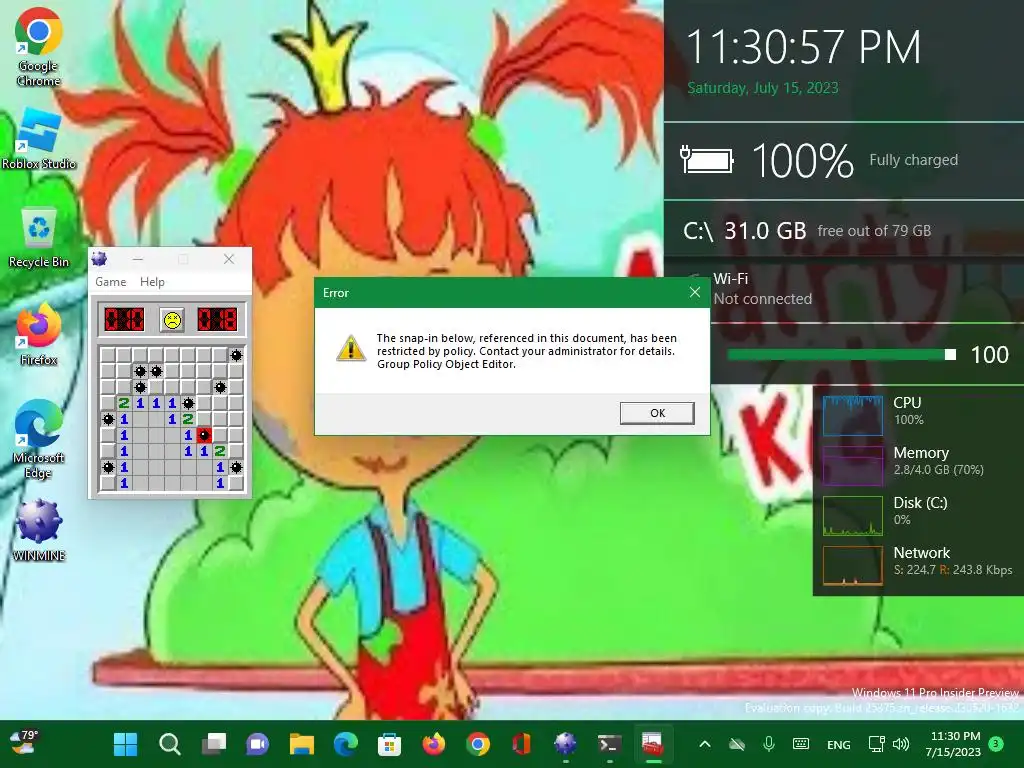This screenshot has width=1024, height=768.
Task: Open notification badge showing 3
Action: 995,743
